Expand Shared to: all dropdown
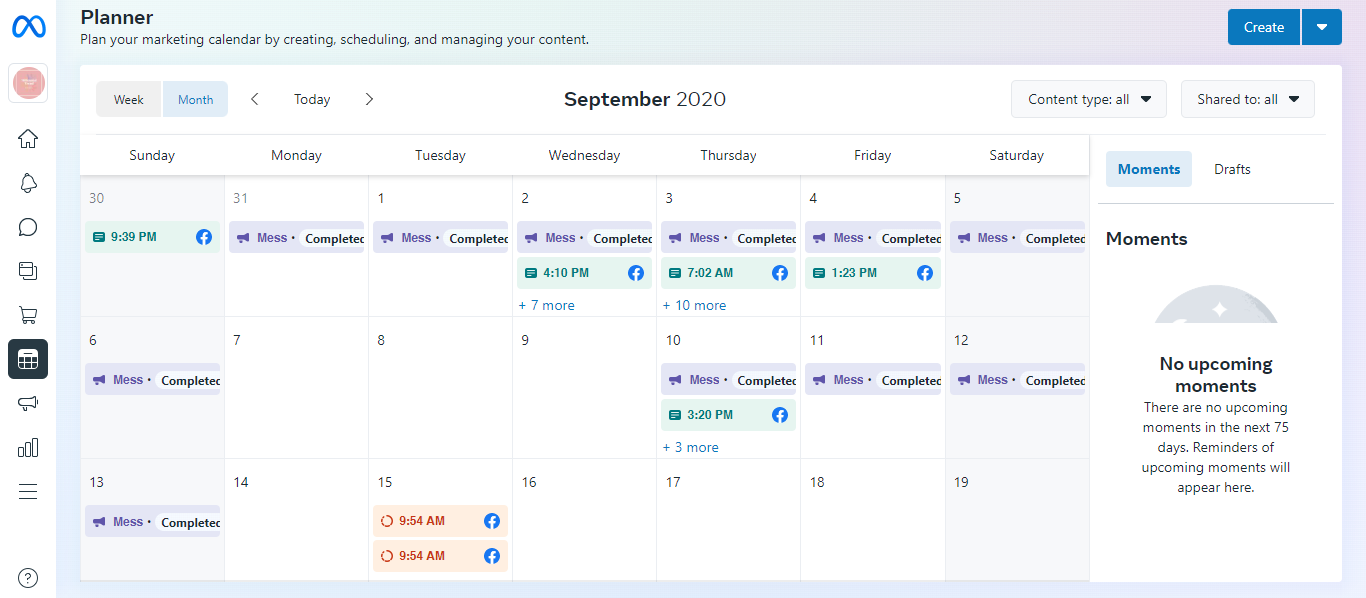Image resolution: width=1366 pixels, height=598 pixels. tap(1247, 99)
